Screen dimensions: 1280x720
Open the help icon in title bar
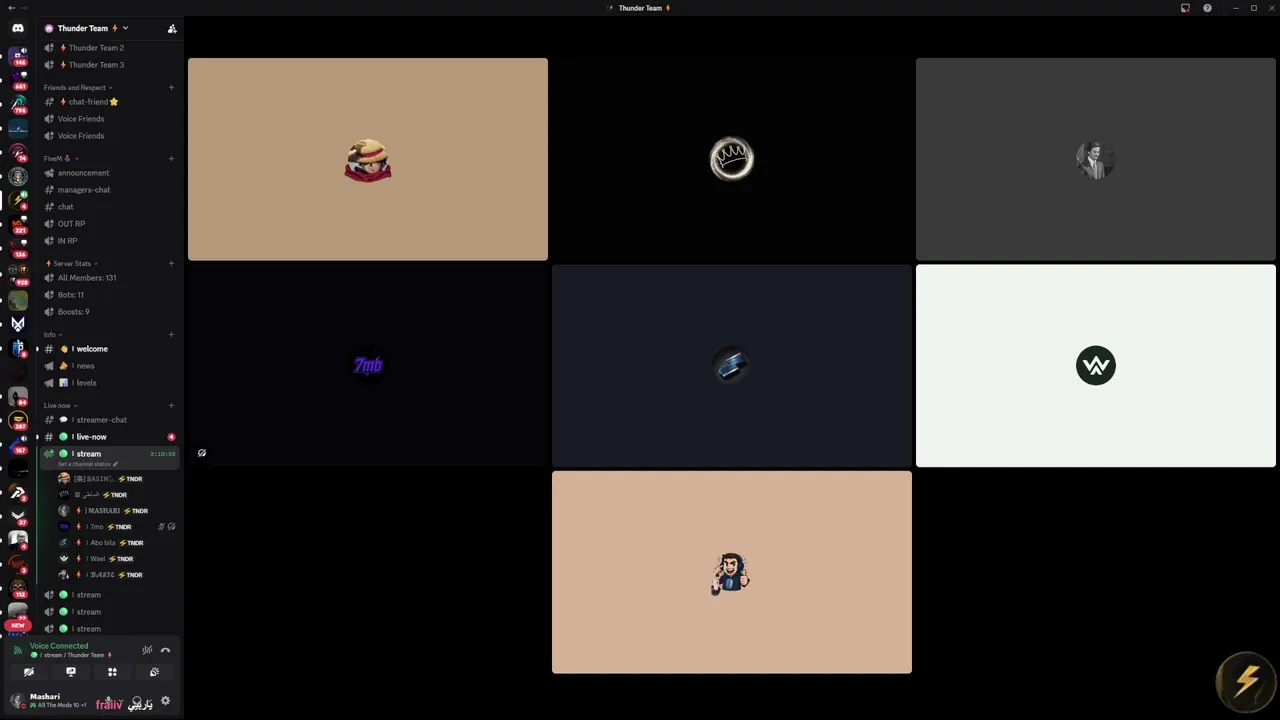point(1207,8)
